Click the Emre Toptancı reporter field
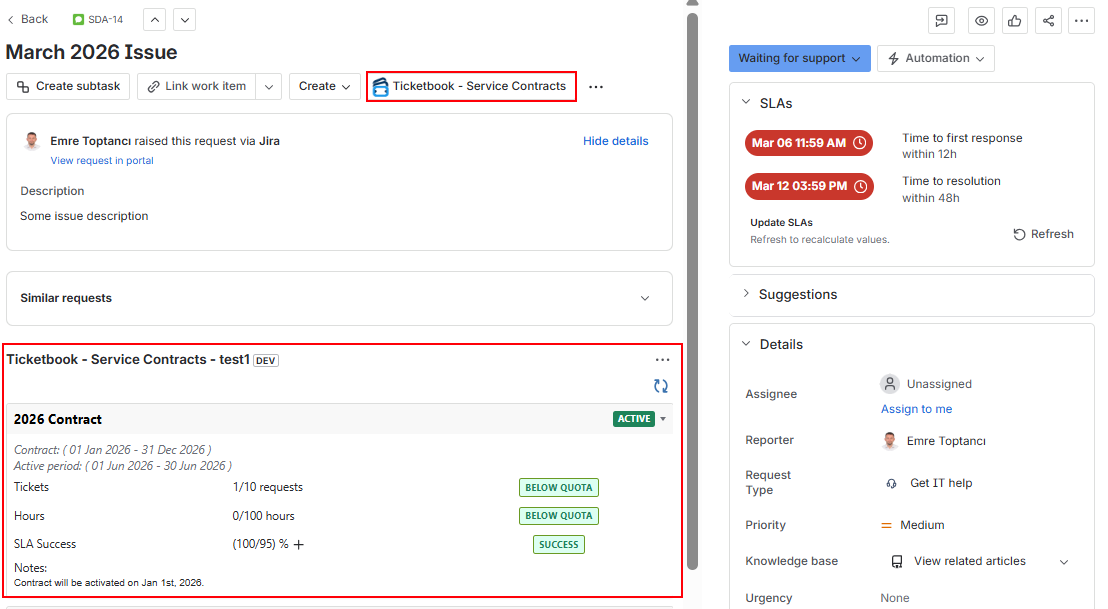The image size is (1108, 609). tap(933, 441)
